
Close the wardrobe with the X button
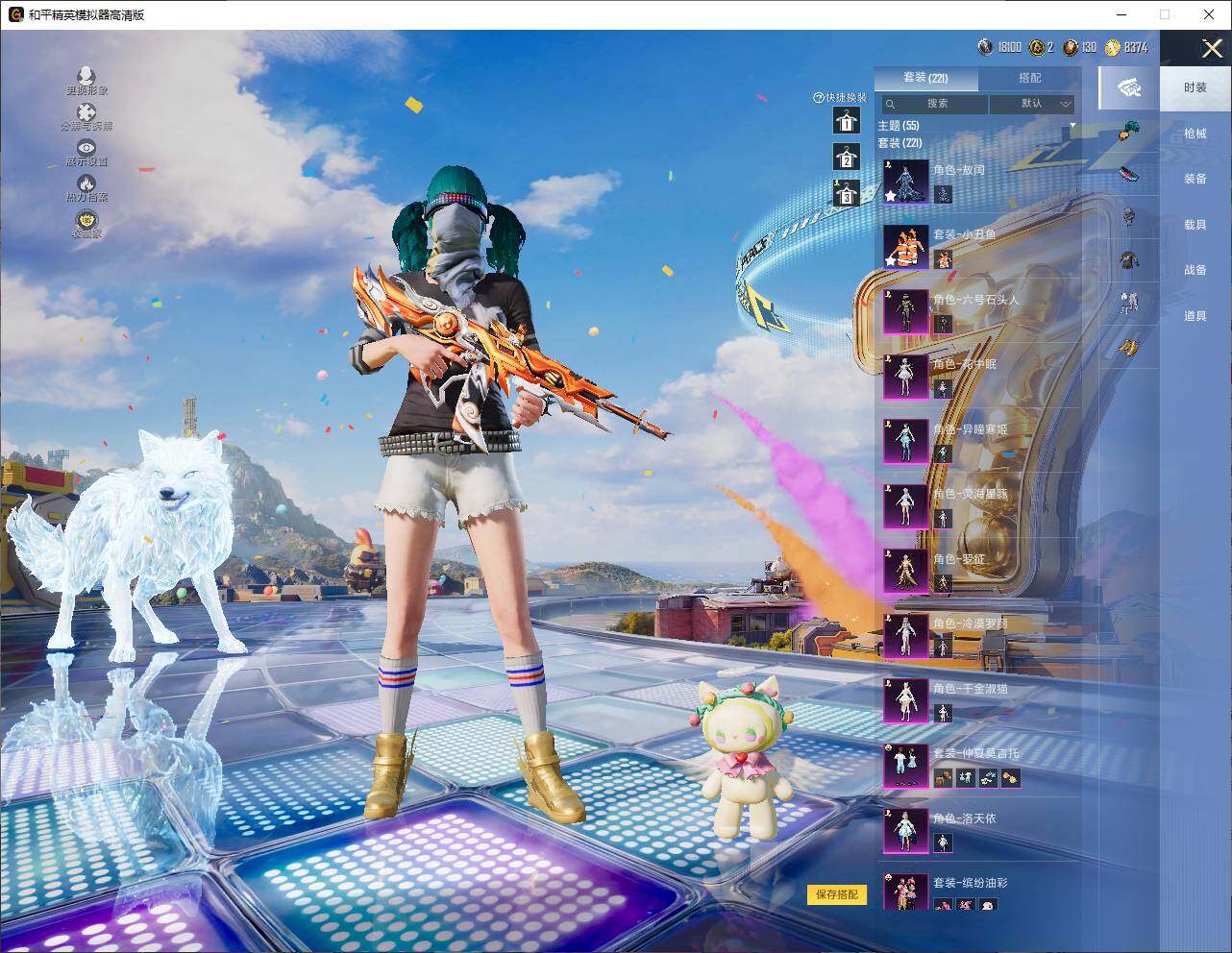pyautogui.click(x=1212, y=48)
